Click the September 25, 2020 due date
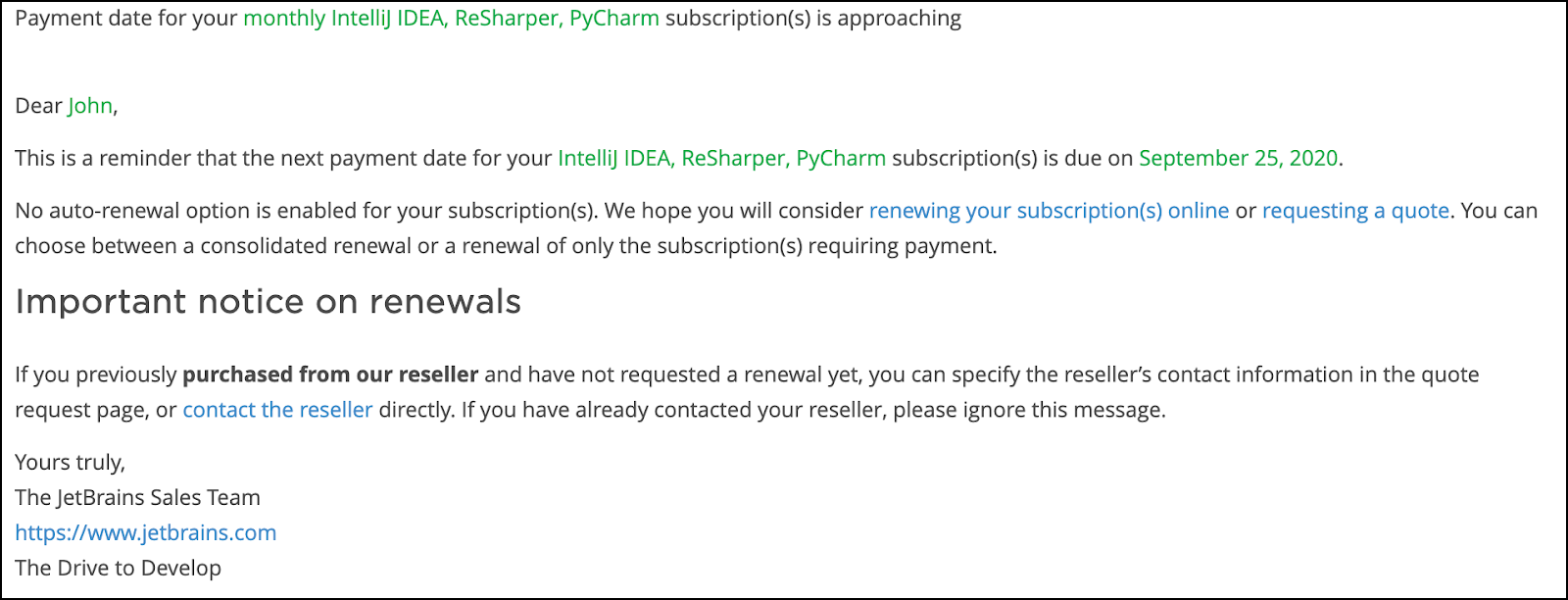1568x600 pixels. (1238, 158)
